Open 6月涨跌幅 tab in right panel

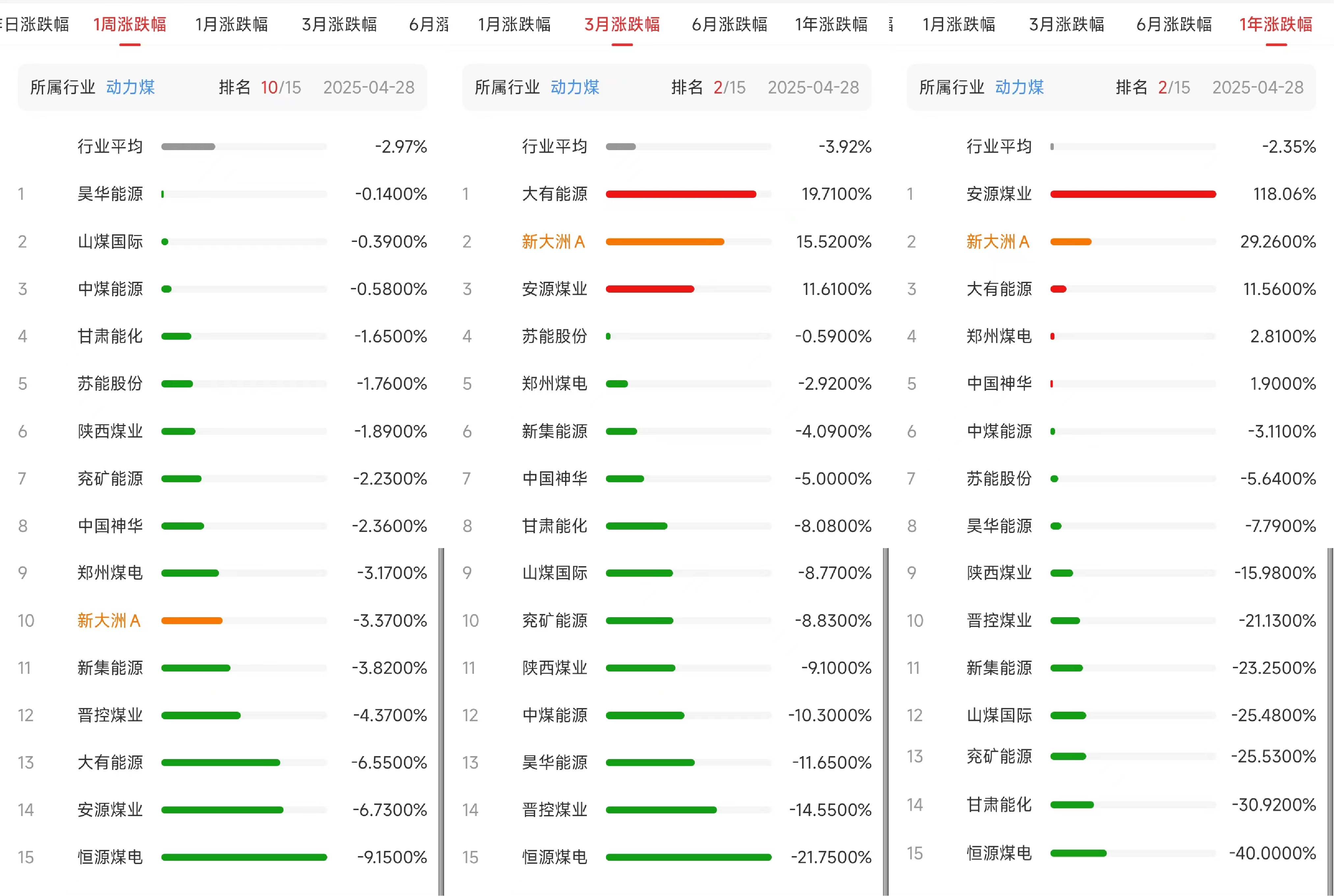click(x=1174, y=25)
